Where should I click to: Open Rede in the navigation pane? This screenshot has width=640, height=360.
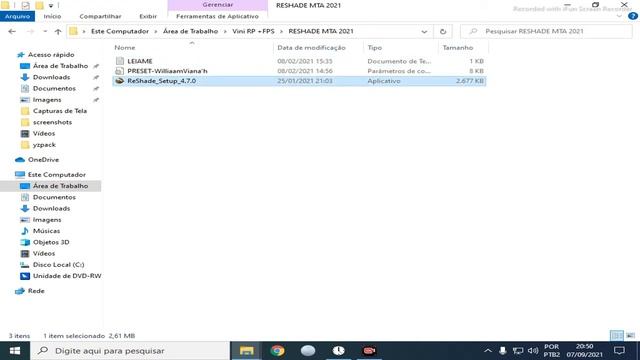36,291
